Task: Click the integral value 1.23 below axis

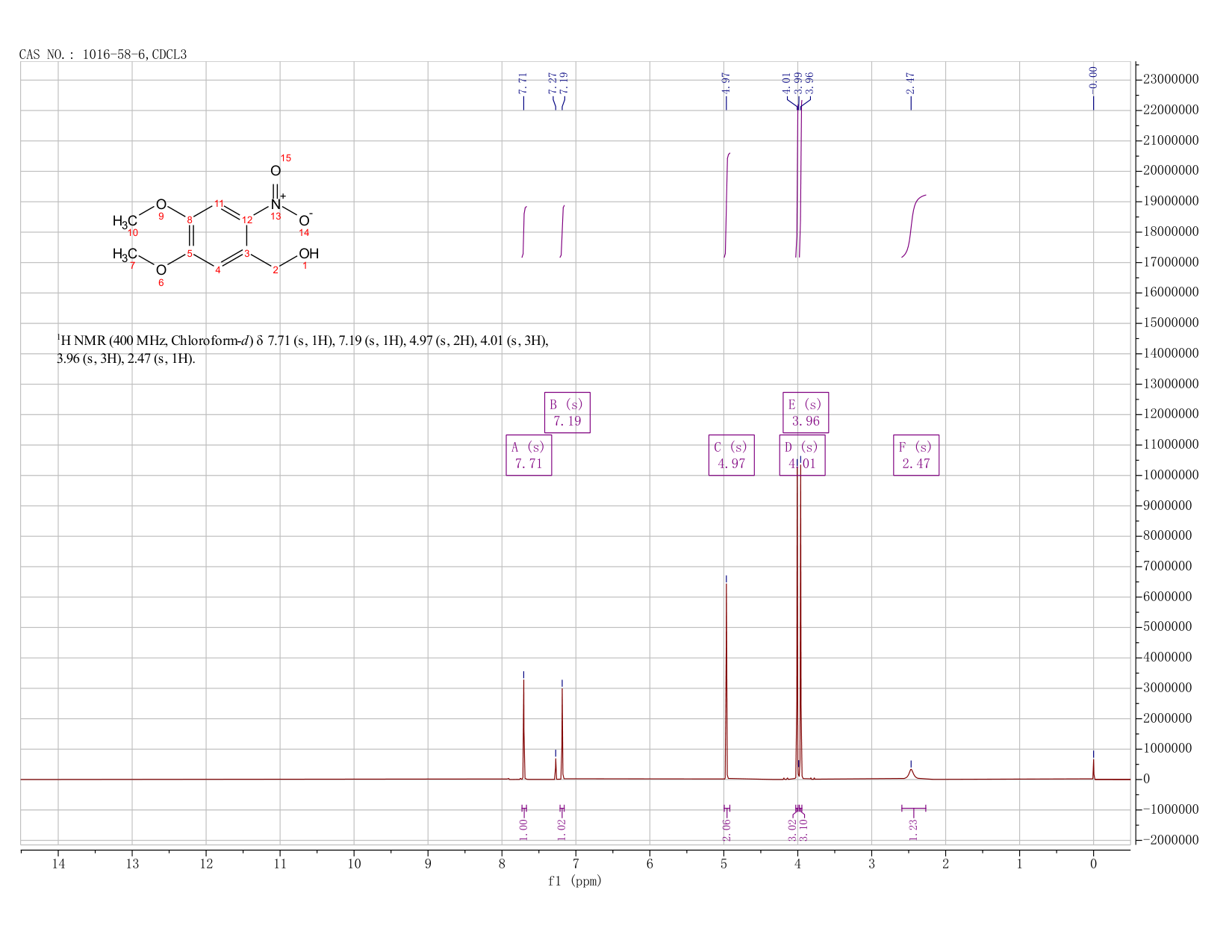Action: (912, 829)
